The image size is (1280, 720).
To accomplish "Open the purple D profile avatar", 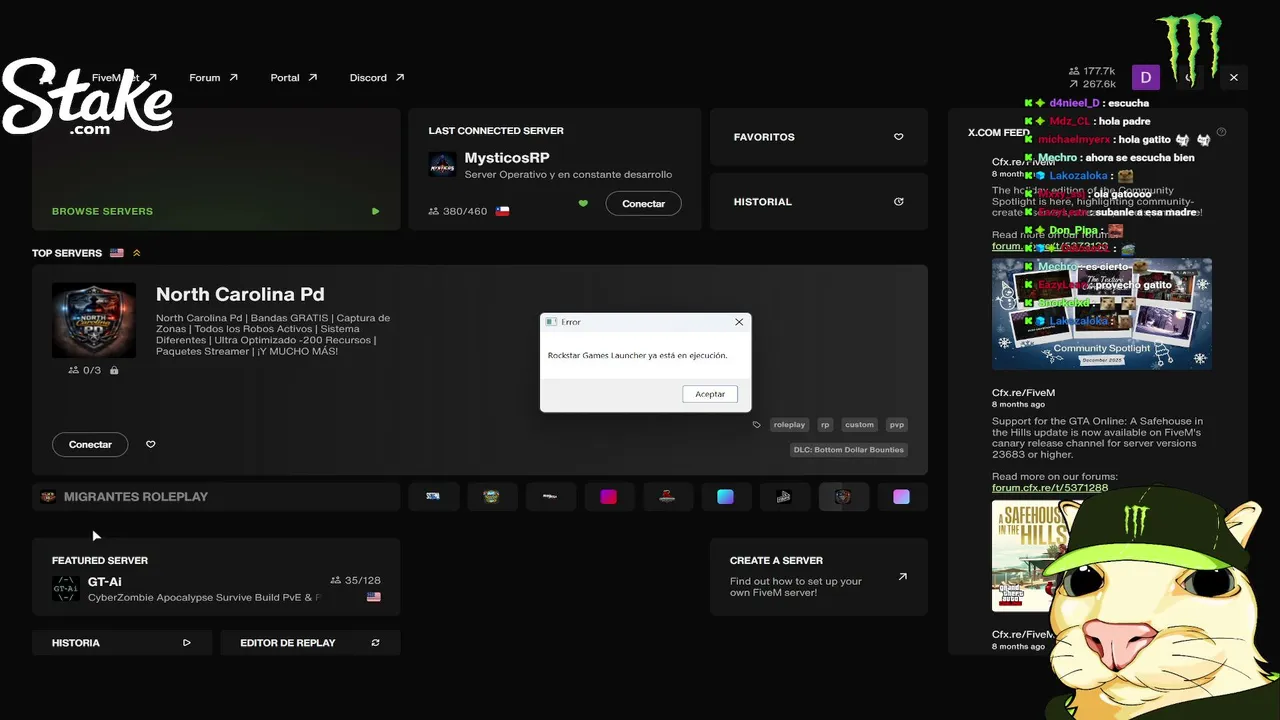I will [x=1145, y=77].
